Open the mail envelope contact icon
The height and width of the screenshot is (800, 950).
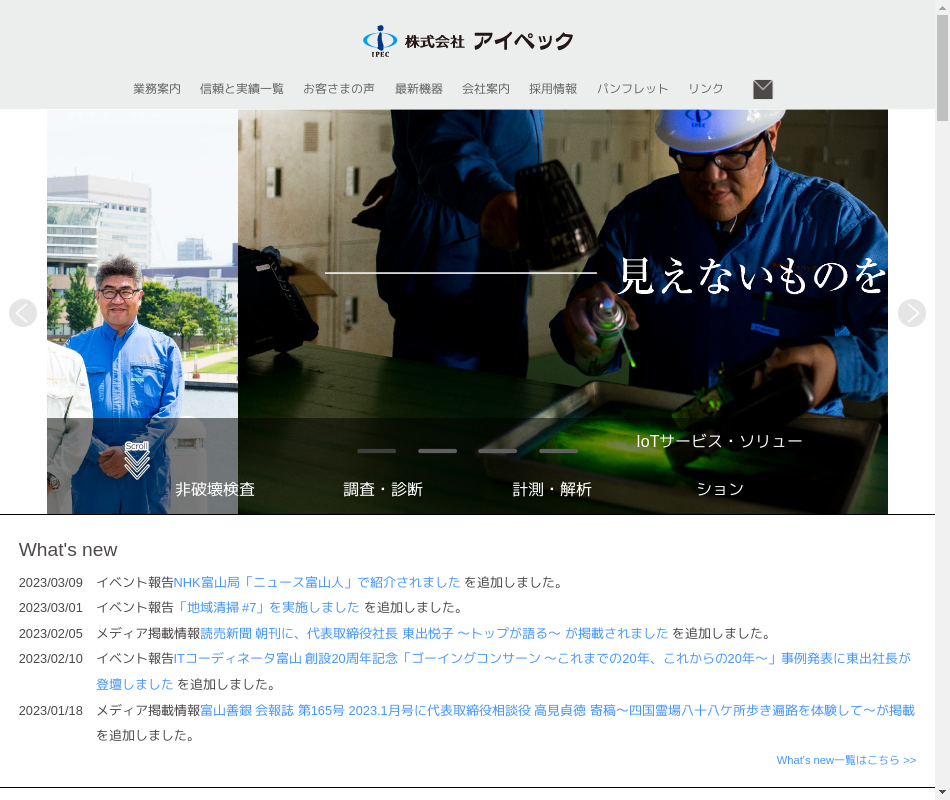click(763, 89)
